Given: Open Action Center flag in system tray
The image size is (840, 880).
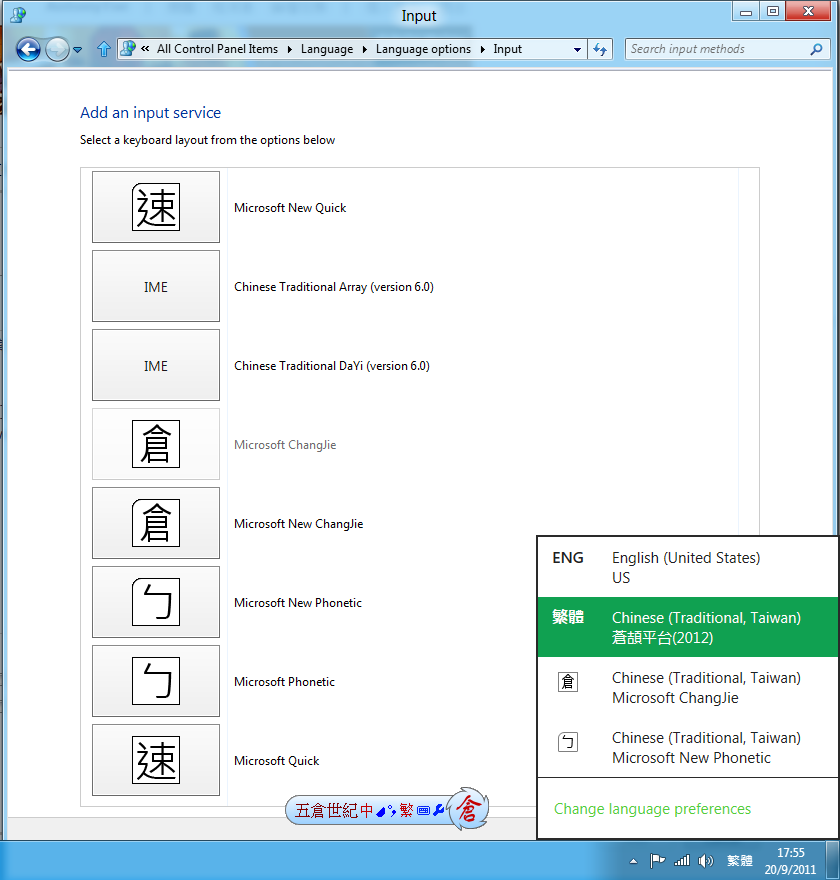Looking at the screenshot, I should (657, 860).
